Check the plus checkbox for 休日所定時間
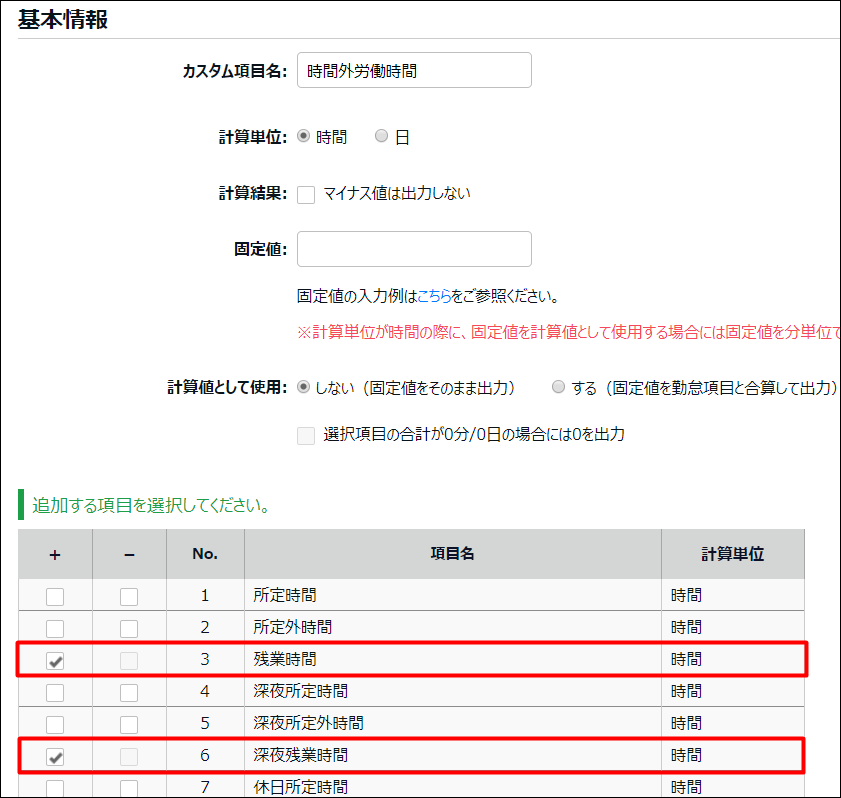The height and width of the screenshot is (798, 841). coord(55,787)
